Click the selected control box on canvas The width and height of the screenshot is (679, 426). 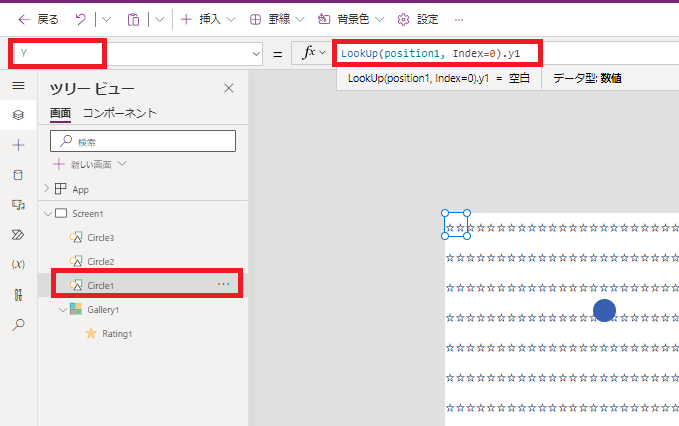(456, 225)
